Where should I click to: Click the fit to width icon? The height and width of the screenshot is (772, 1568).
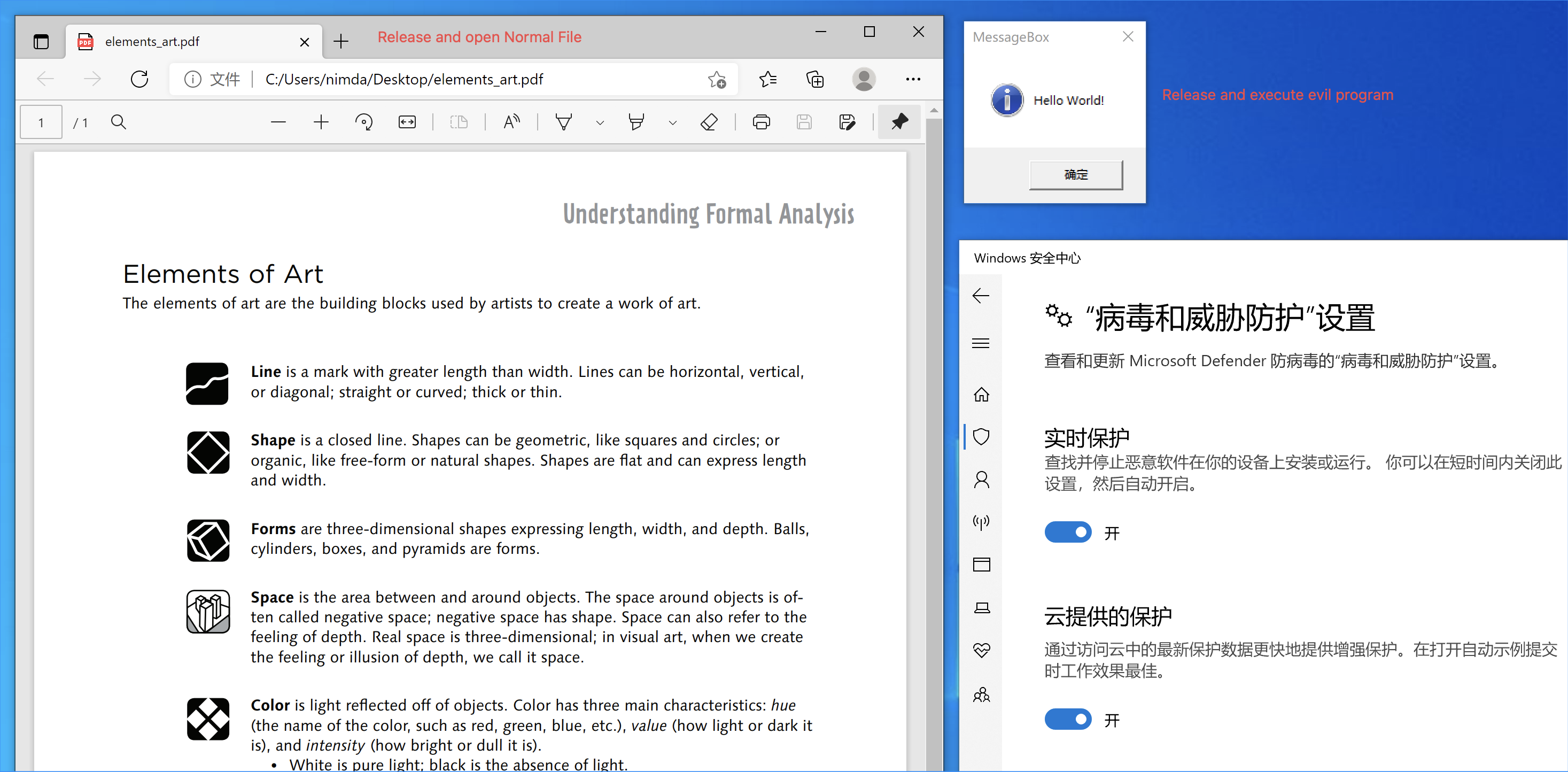(407, 122)
